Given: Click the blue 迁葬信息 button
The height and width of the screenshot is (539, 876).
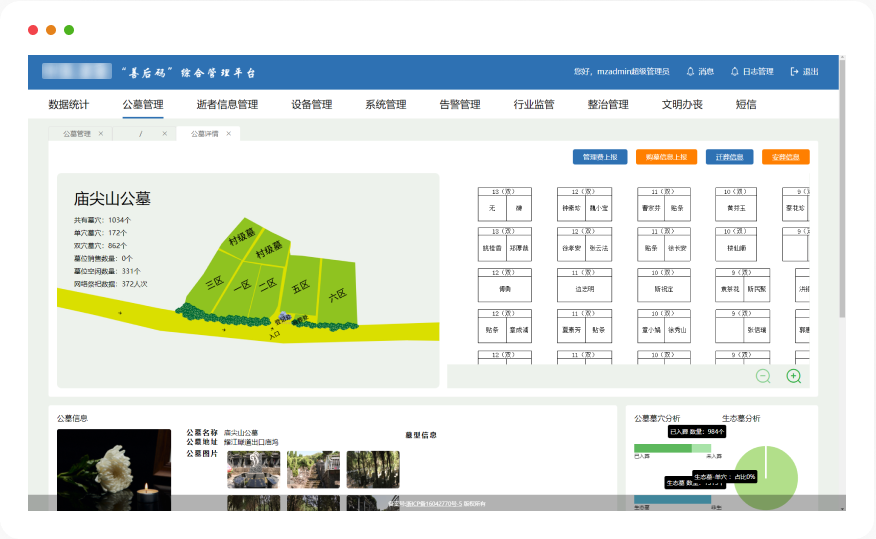Looking at the screenshot, I should pos(730,157).
